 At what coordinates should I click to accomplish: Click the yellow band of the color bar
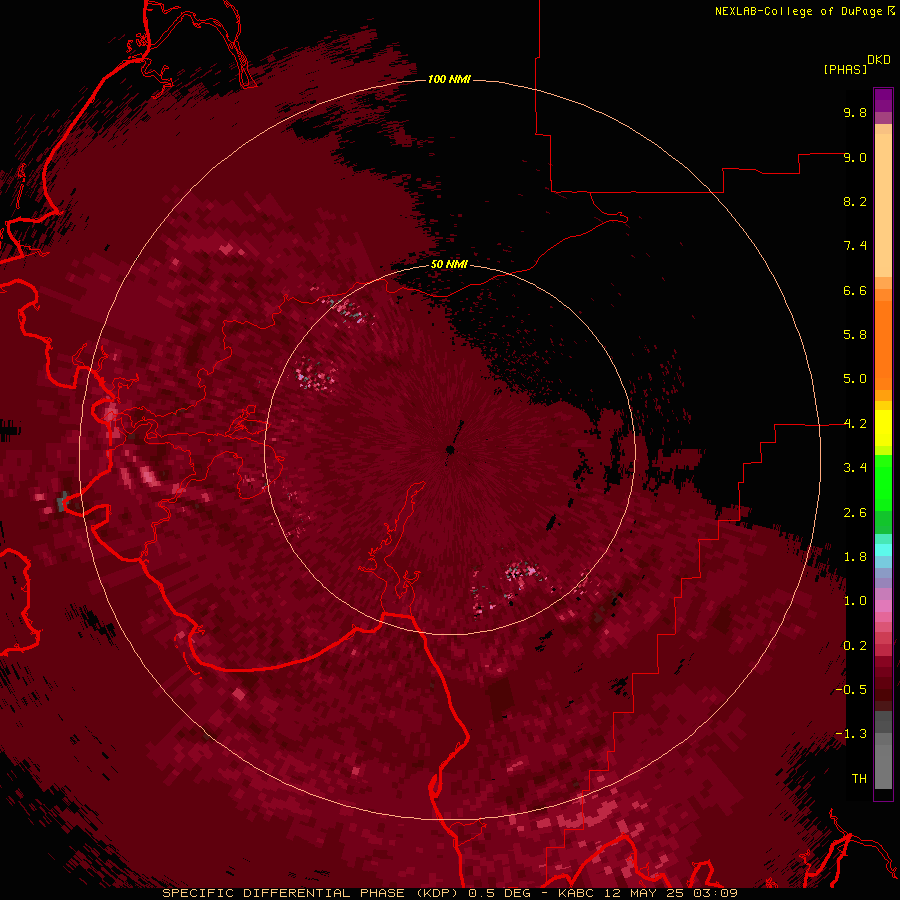[x=883, y=428]
